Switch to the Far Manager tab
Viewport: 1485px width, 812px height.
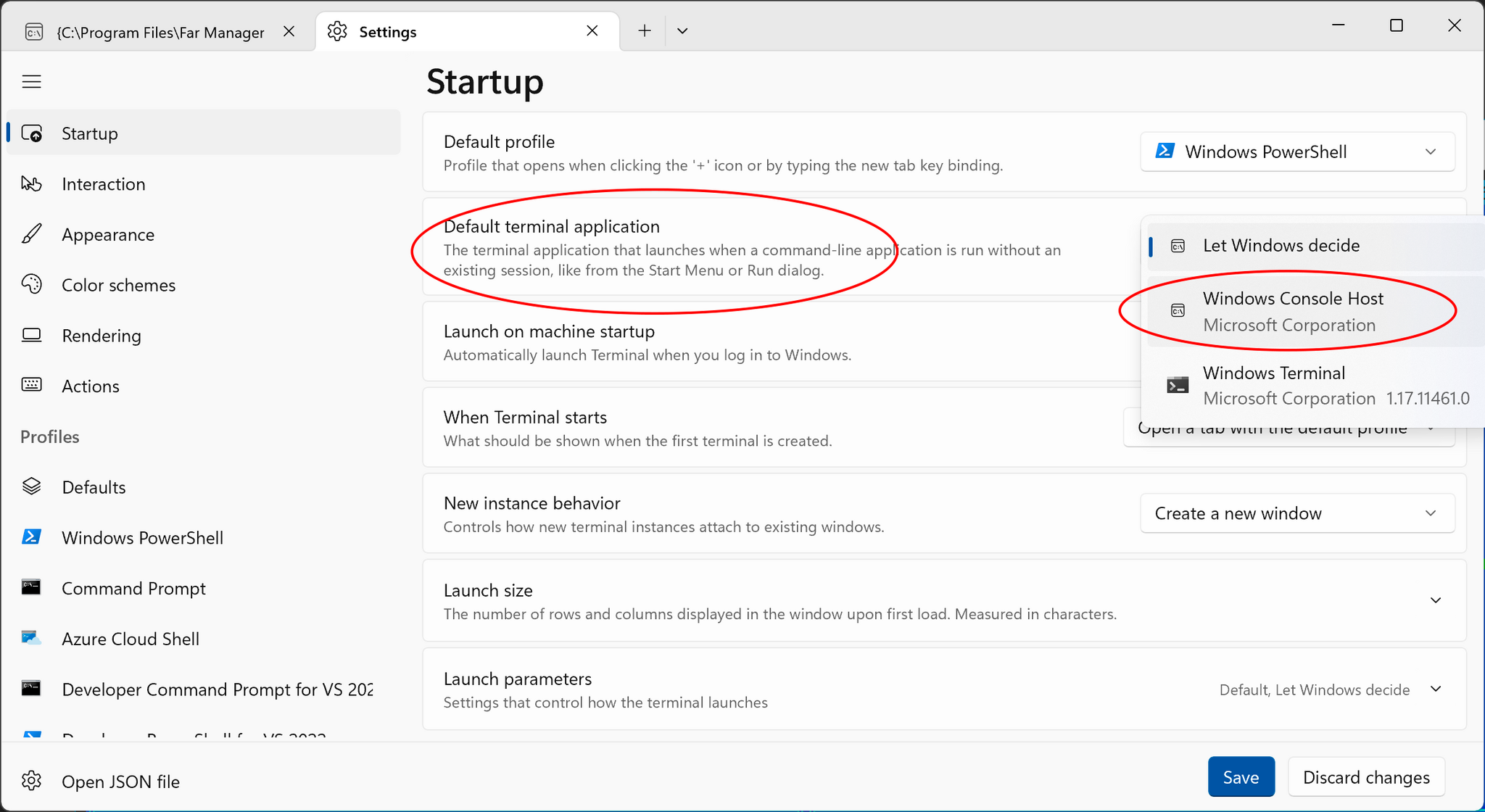[x=160, y=32]
